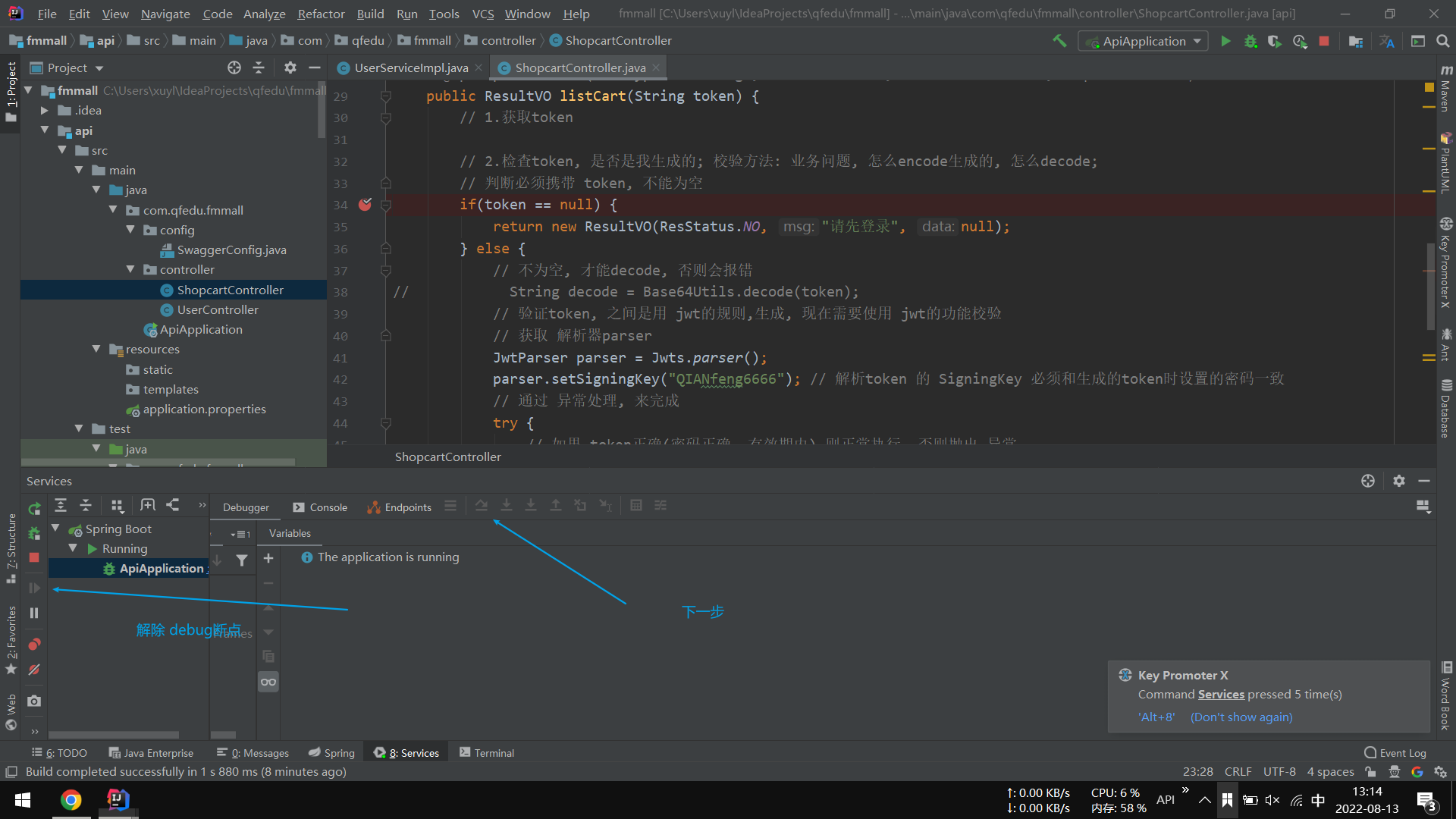Expand the .idea folder

(45, 111)
